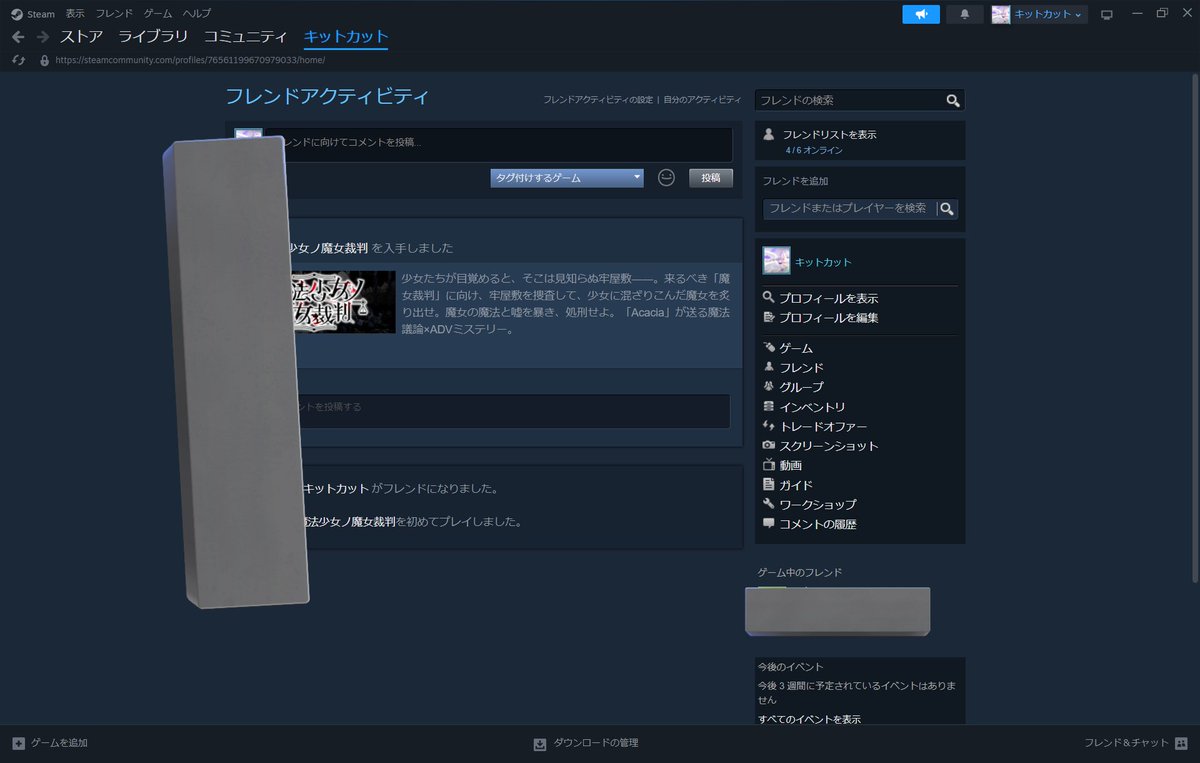Open スクリーンショット in the sidebar
Viewport: 1200px width, 763px height.
click(x=828, y=446)
